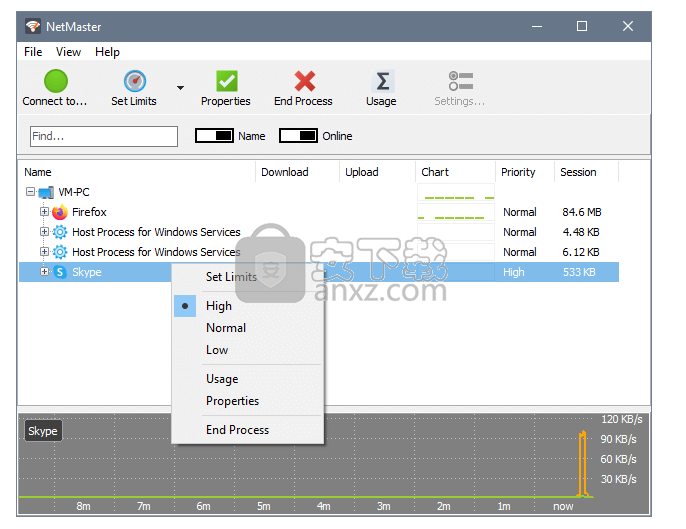Viewport: 686px width, 529px height.
Task: Click the gear icon of the 6.12 KB Host Process
Action: [60, 252]
